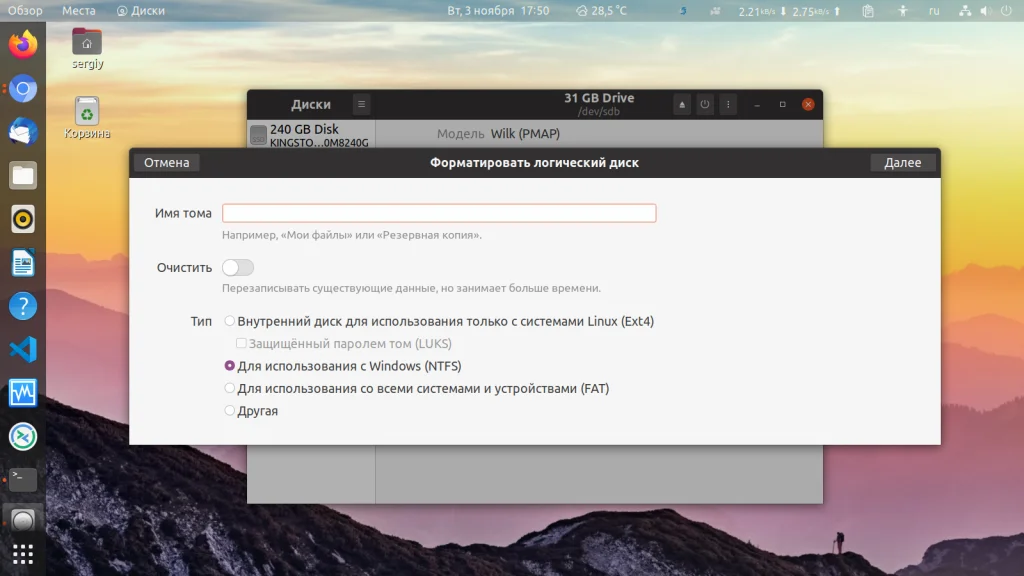
Task: Select the Disks app icon in dock
Action: 23,520
